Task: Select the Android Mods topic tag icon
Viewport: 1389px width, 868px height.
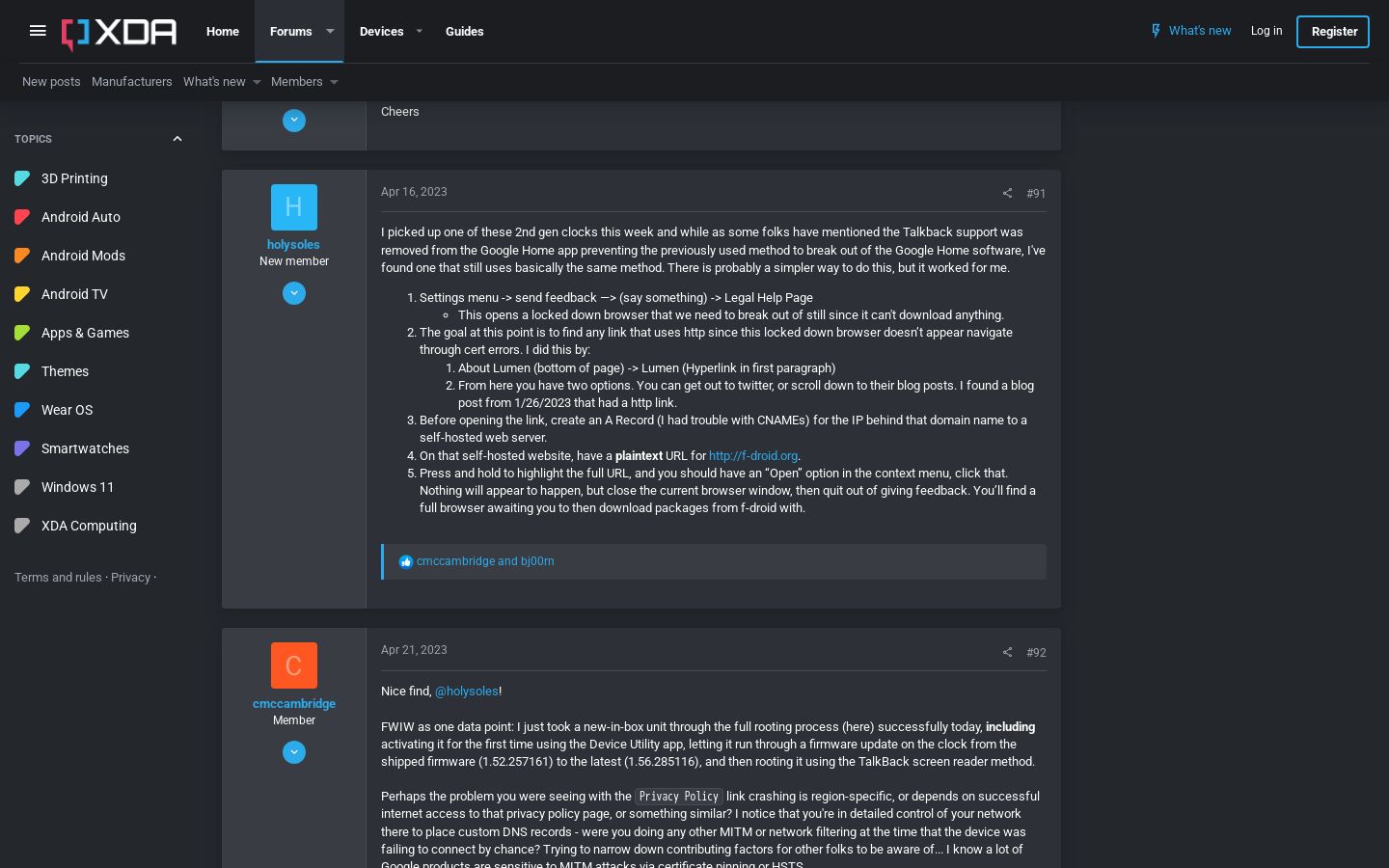Action: [x=23, y=256]
